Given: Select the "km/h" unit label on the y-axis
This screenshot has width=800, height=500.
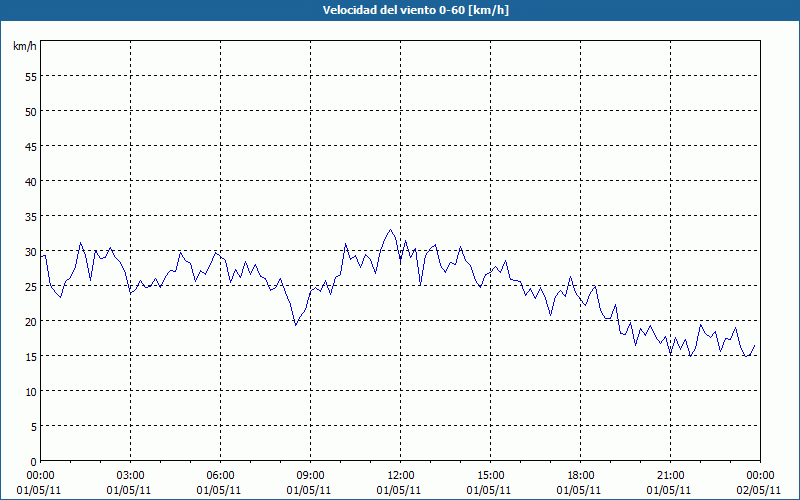Looking at the screenshot, I should [x=25, y=46].
